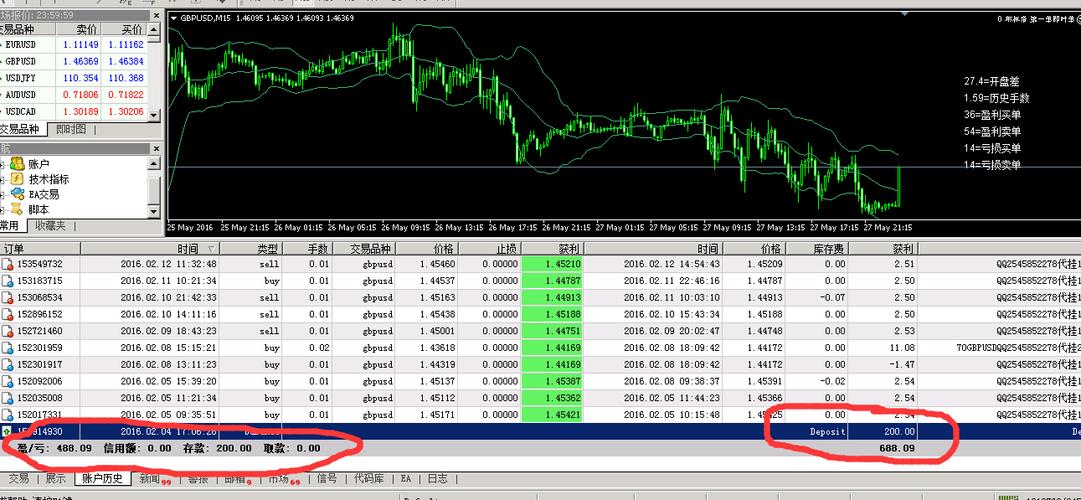Sort by the 手数 lots column header
This screenshot has height=500, width=1081.
307,248
